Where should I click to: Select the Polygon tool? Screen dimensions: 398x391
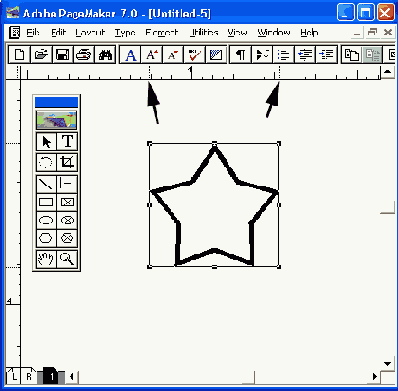pyautogui.click(x=46, y=238)
